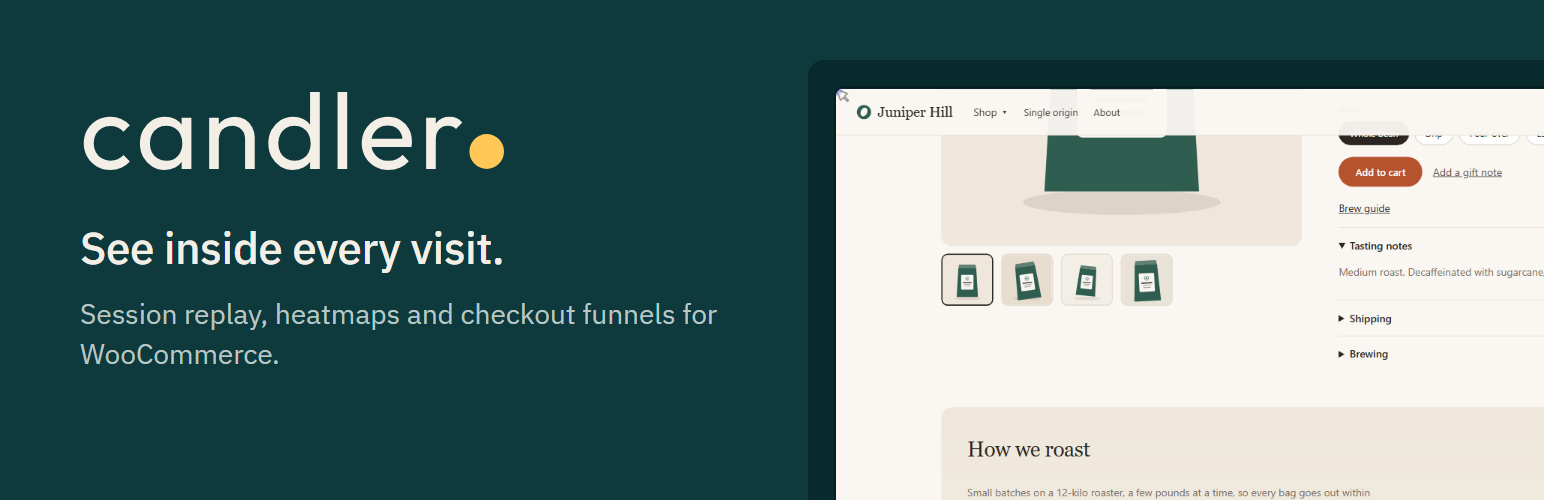Click the Juniper Hill leaf logo icon
This screenshot has width=1544, height=500.
(x=864, y=112)
